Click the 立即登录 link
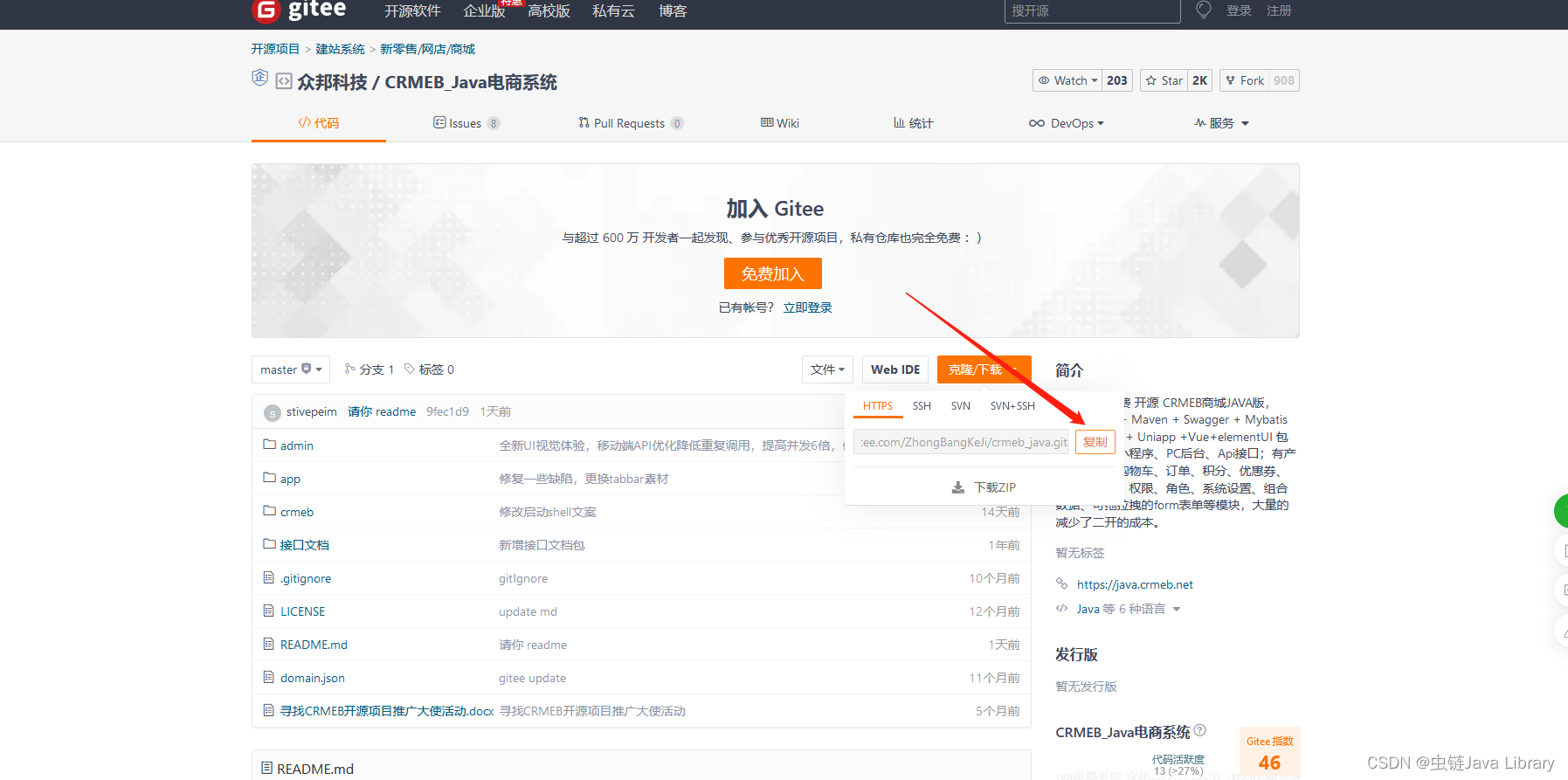The image size is (1568, 780). point(808,307)
